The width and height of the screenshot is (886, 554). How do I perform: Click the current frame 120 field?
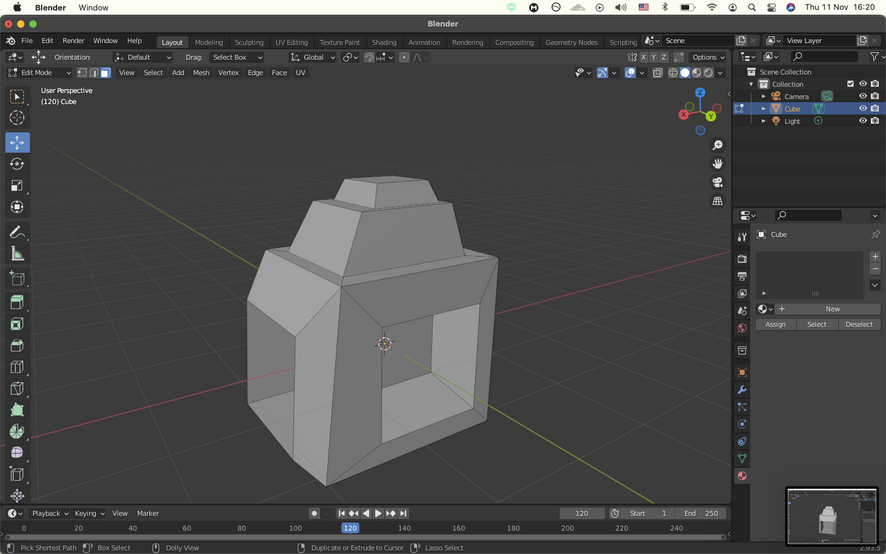pyautogui.click(x=582, y=513)
